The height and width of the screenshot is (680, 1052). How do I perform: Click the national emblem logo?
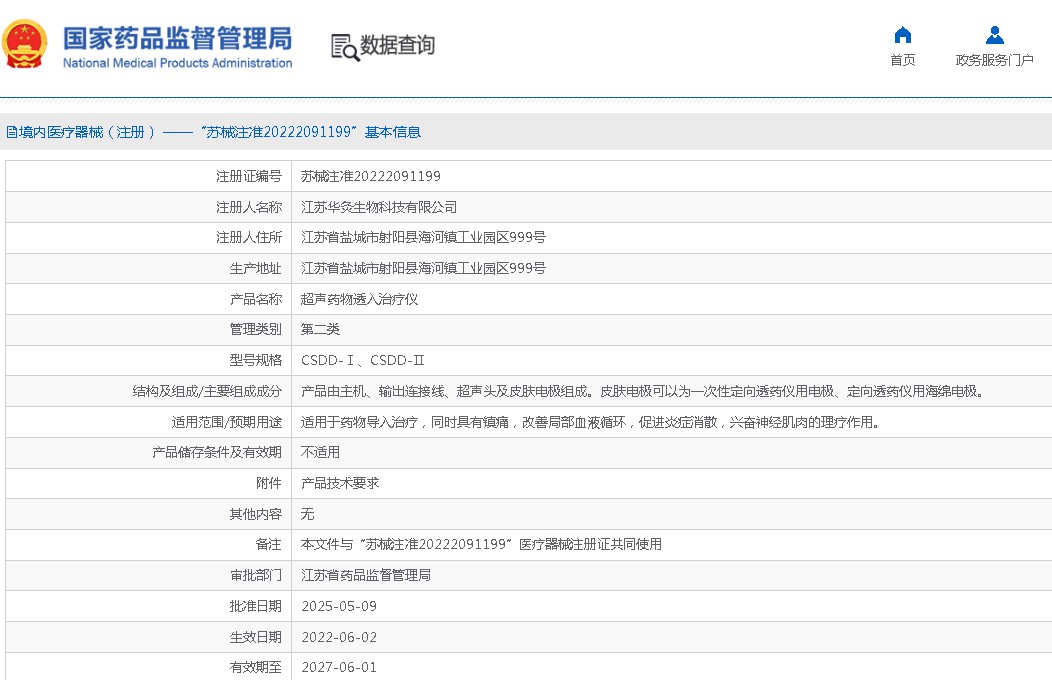click(x=25, y=45)
